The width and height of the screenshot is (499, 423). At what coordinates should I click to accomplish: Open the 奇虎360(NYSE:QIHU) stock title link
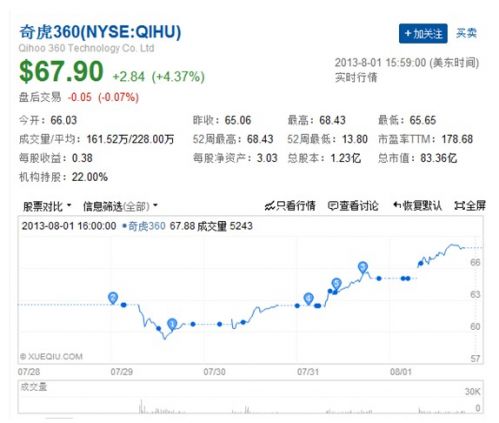[100, 32]
